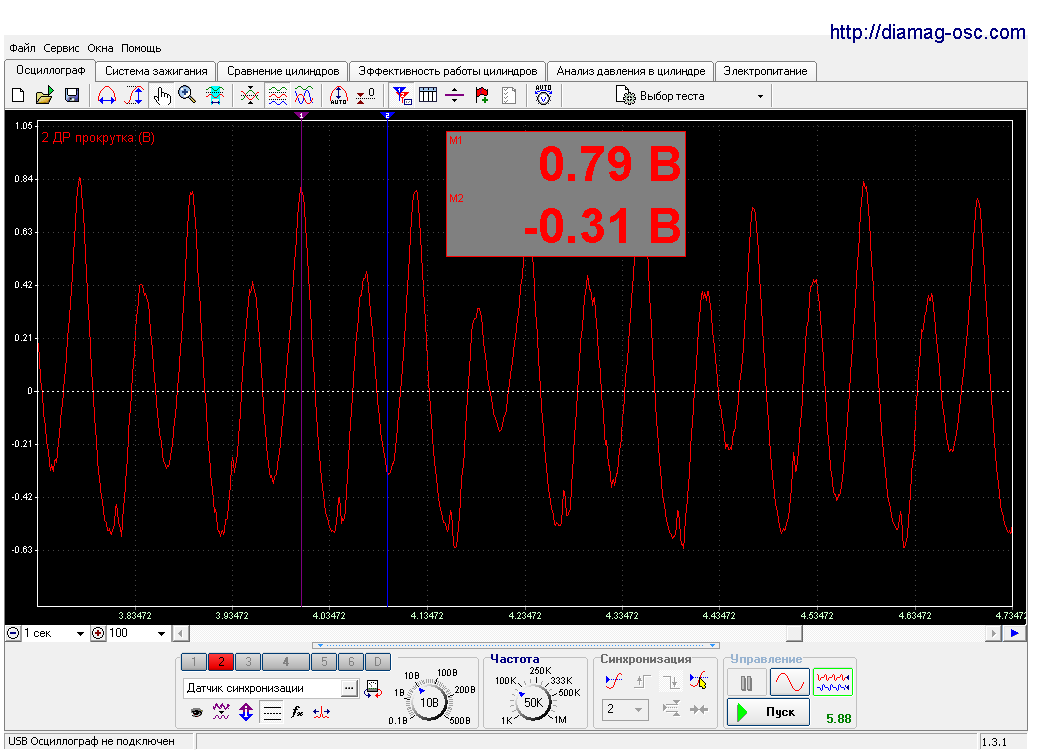Open the Сервис menu
Screen dimensions: 1040x754
click(x=61, y=48)
